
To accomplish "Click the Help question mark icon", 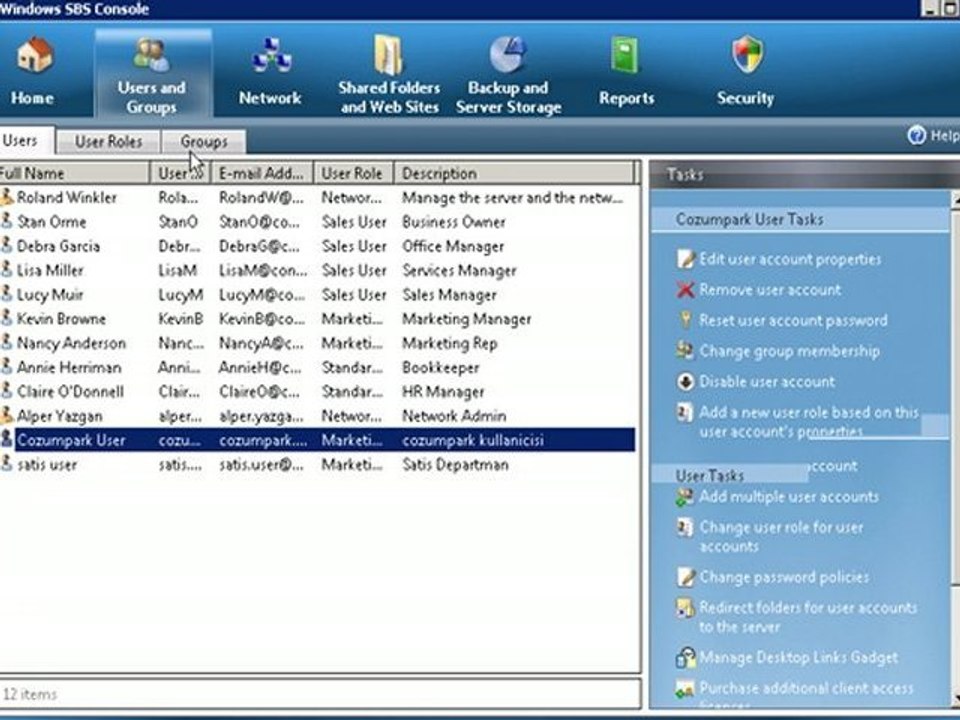I will click(916, 135).
